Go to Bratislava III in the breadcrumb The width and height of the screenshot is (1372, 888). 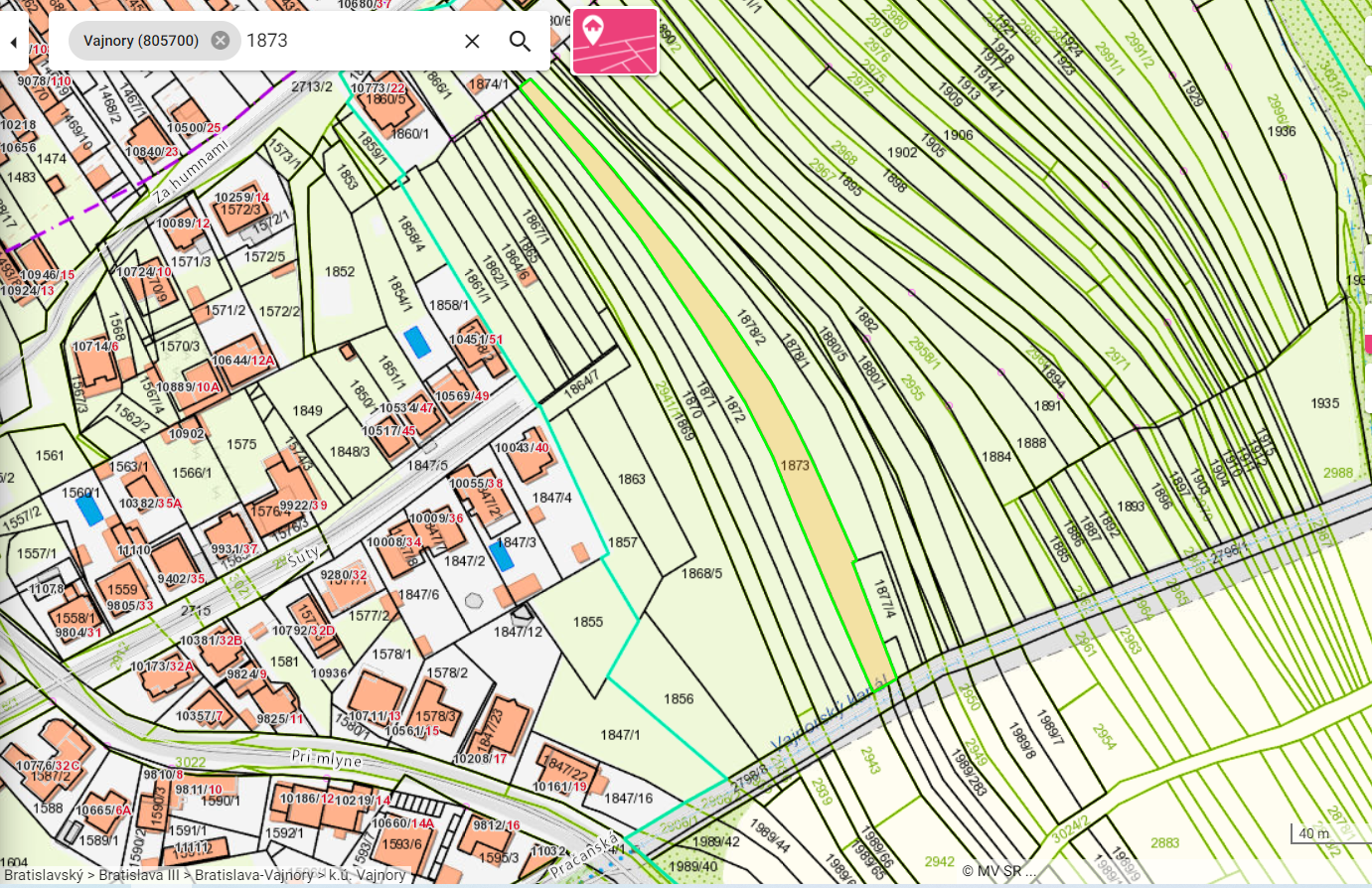pos(139,875)
